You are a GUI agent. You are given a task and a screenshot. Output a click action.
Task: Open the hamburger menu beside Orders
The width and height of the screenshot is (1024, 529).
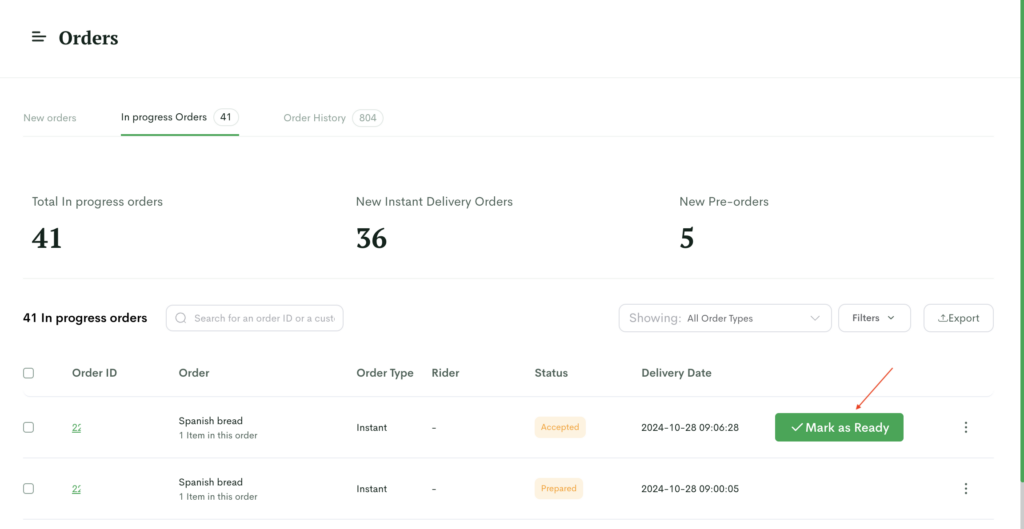tap(39, 37)
